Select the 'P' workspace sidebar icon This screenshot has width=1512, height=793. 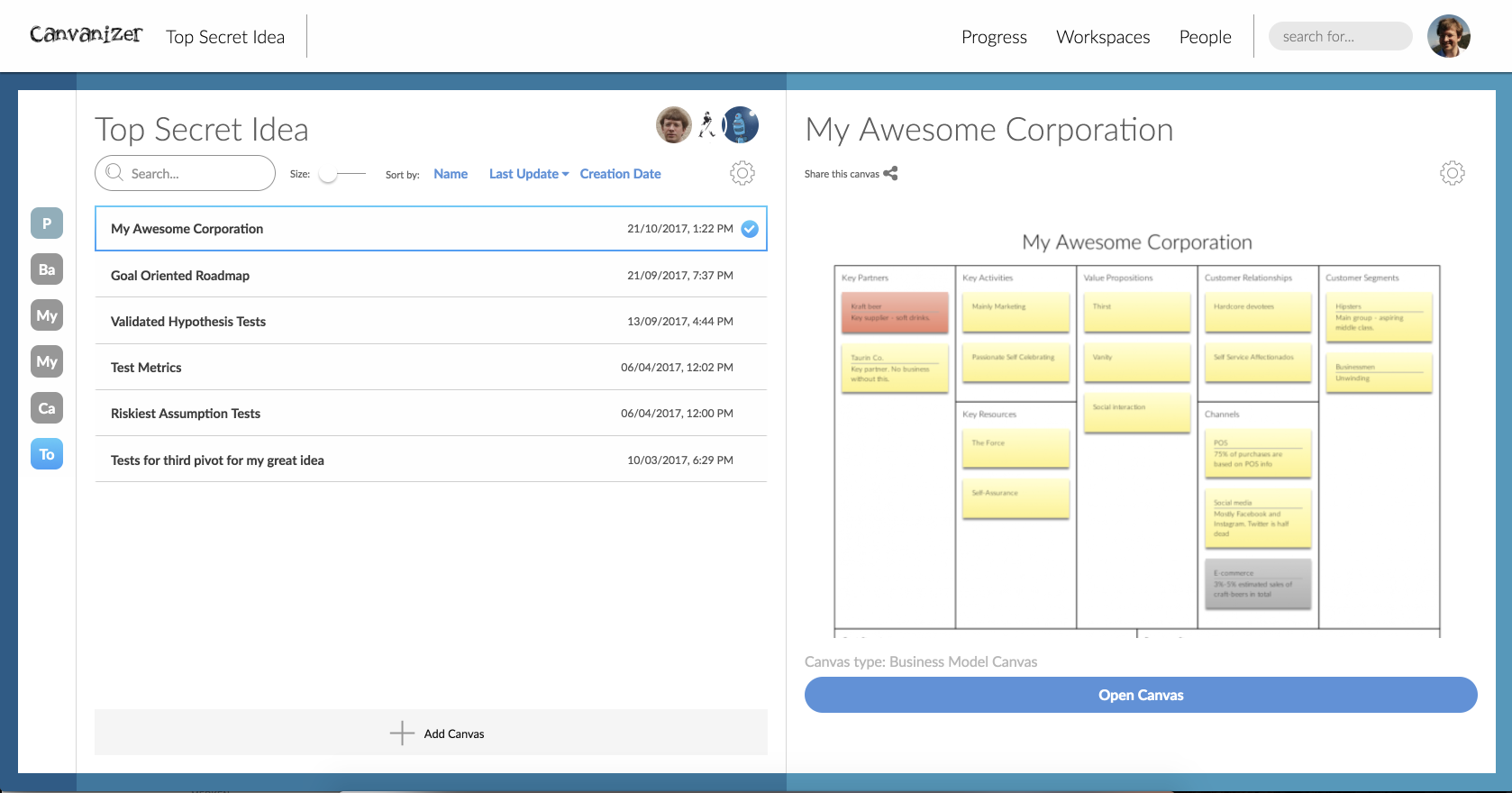coord(47,223)
